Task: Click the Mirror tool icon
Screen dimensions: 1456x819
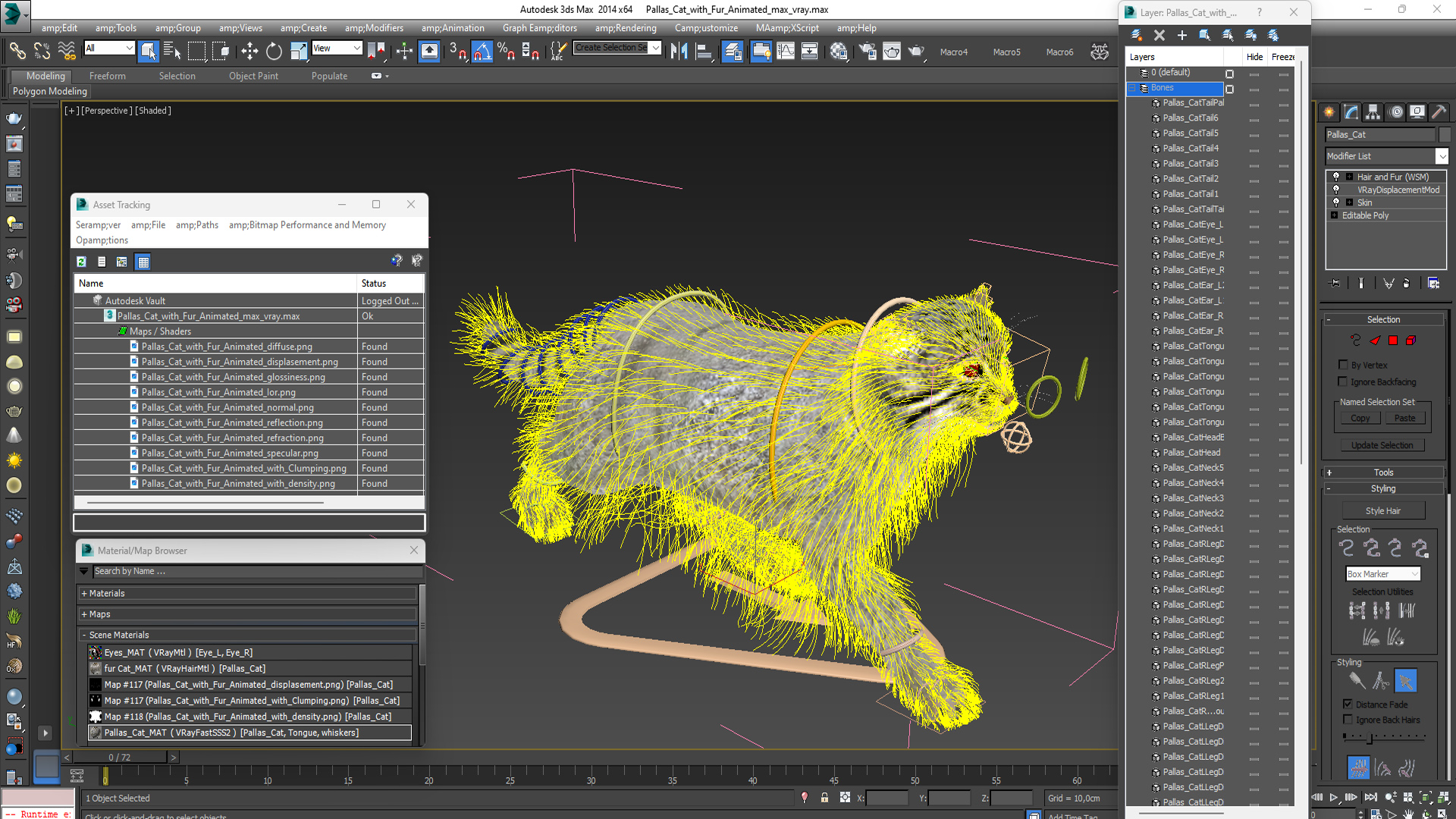Action: [679, 52]
